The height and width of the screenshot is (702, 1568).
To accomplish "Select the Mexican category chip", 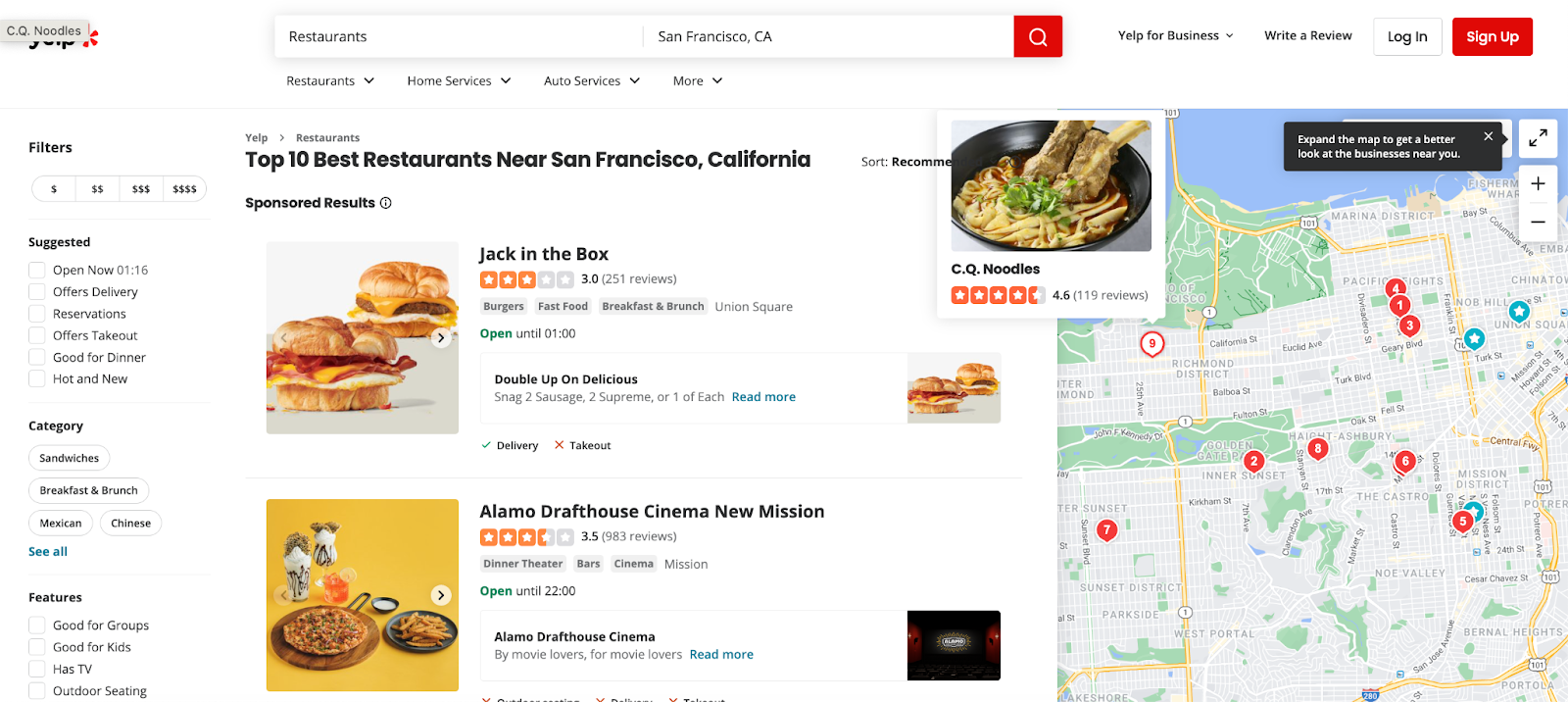I will 61,524.
